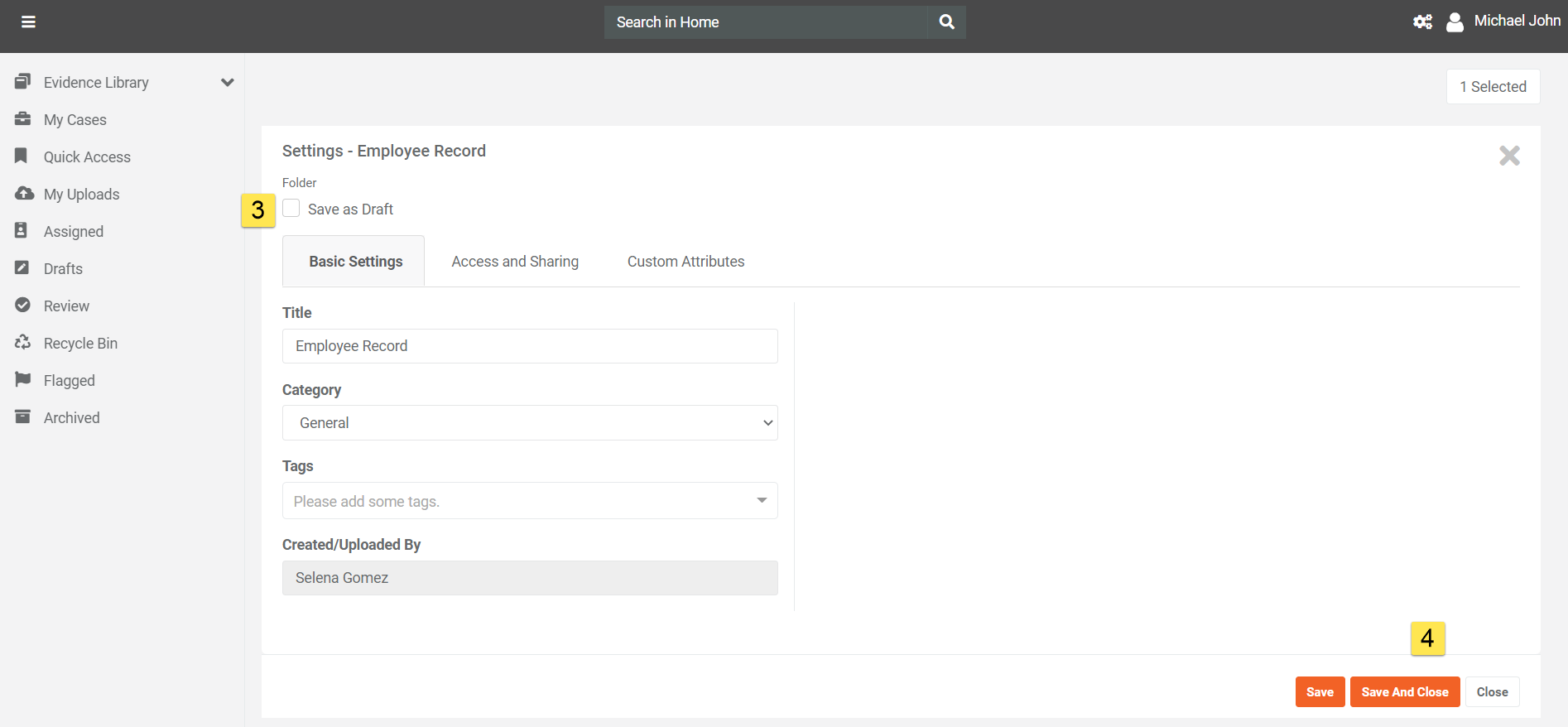Viewport: 1568px width, 727px height.
Task: Click the Save And Close button
Action: [1404, 692]
